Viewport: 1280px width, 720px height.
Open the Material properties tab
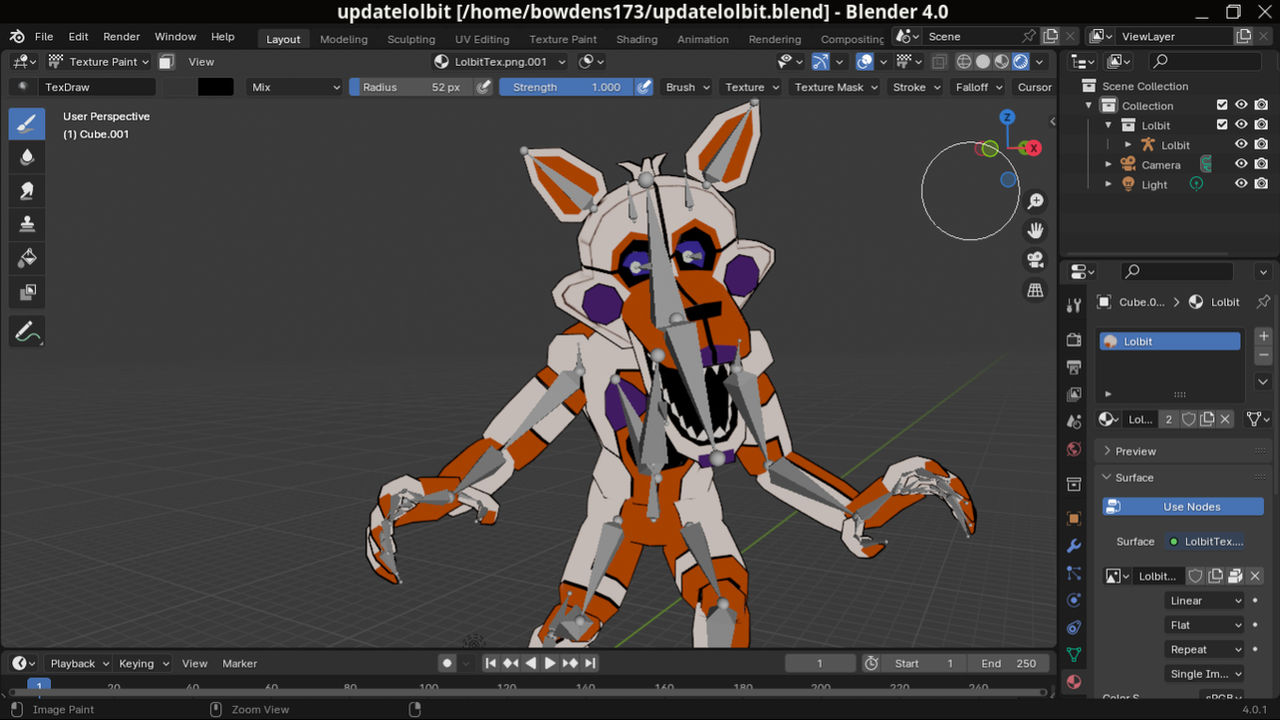click(1074, 682)
